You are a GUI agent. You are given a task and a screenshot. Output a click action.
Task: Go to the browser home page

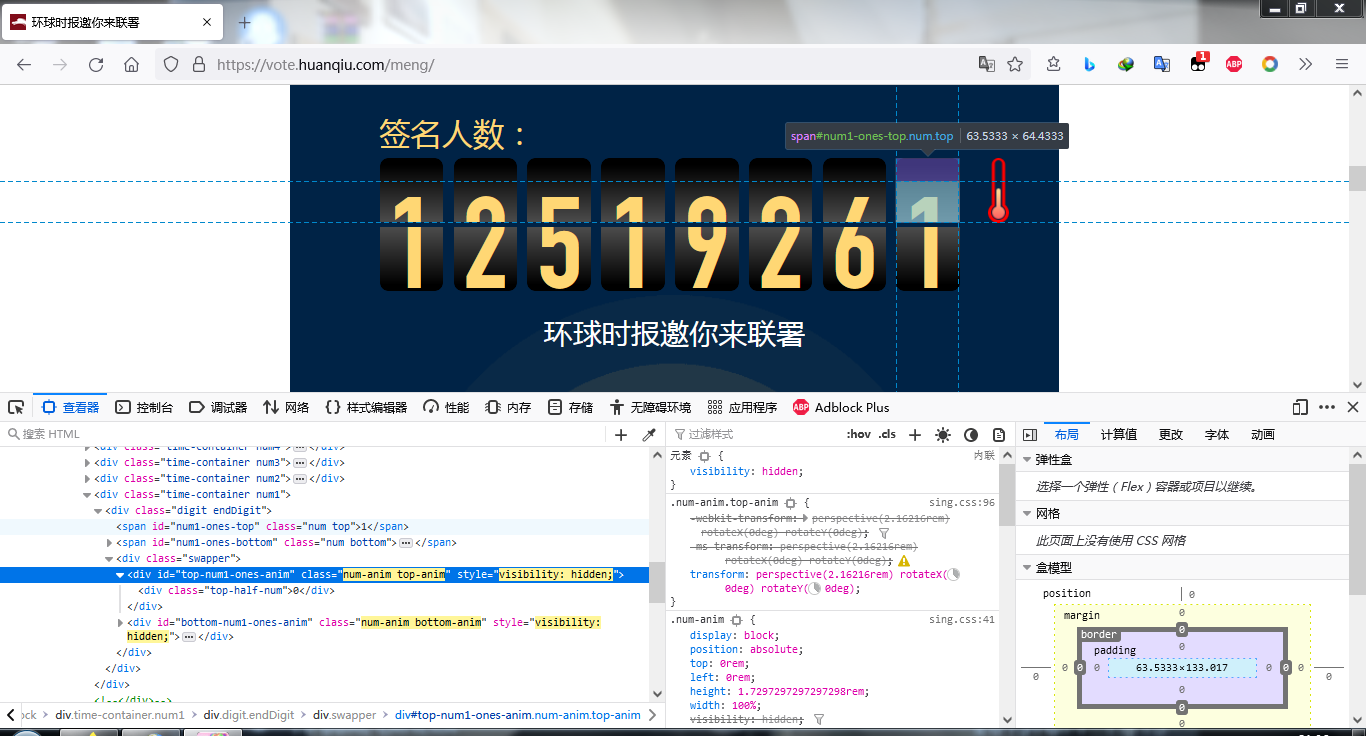click(131, 64)
